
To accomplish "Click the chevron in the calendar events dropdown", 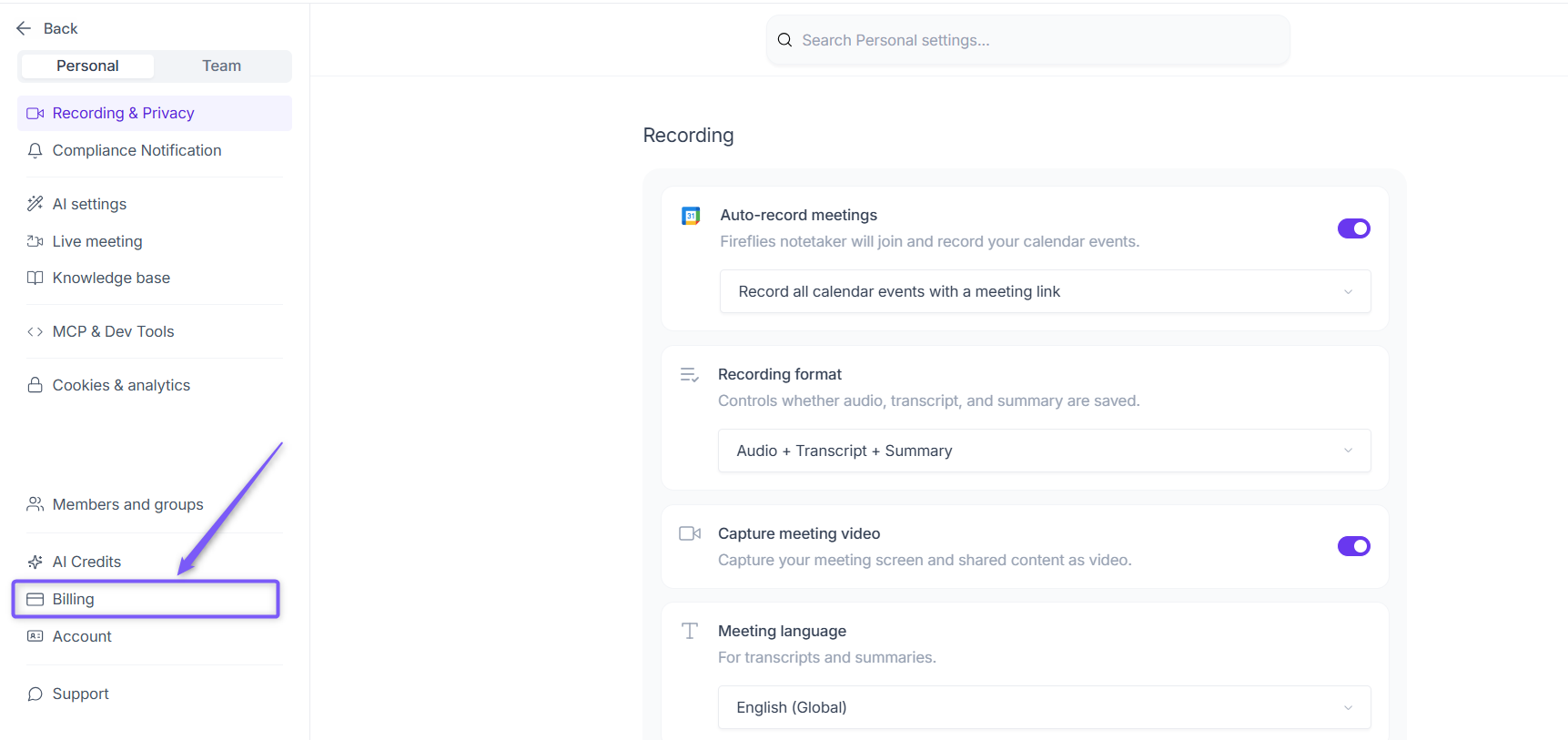I will [x=1348, y=291].
